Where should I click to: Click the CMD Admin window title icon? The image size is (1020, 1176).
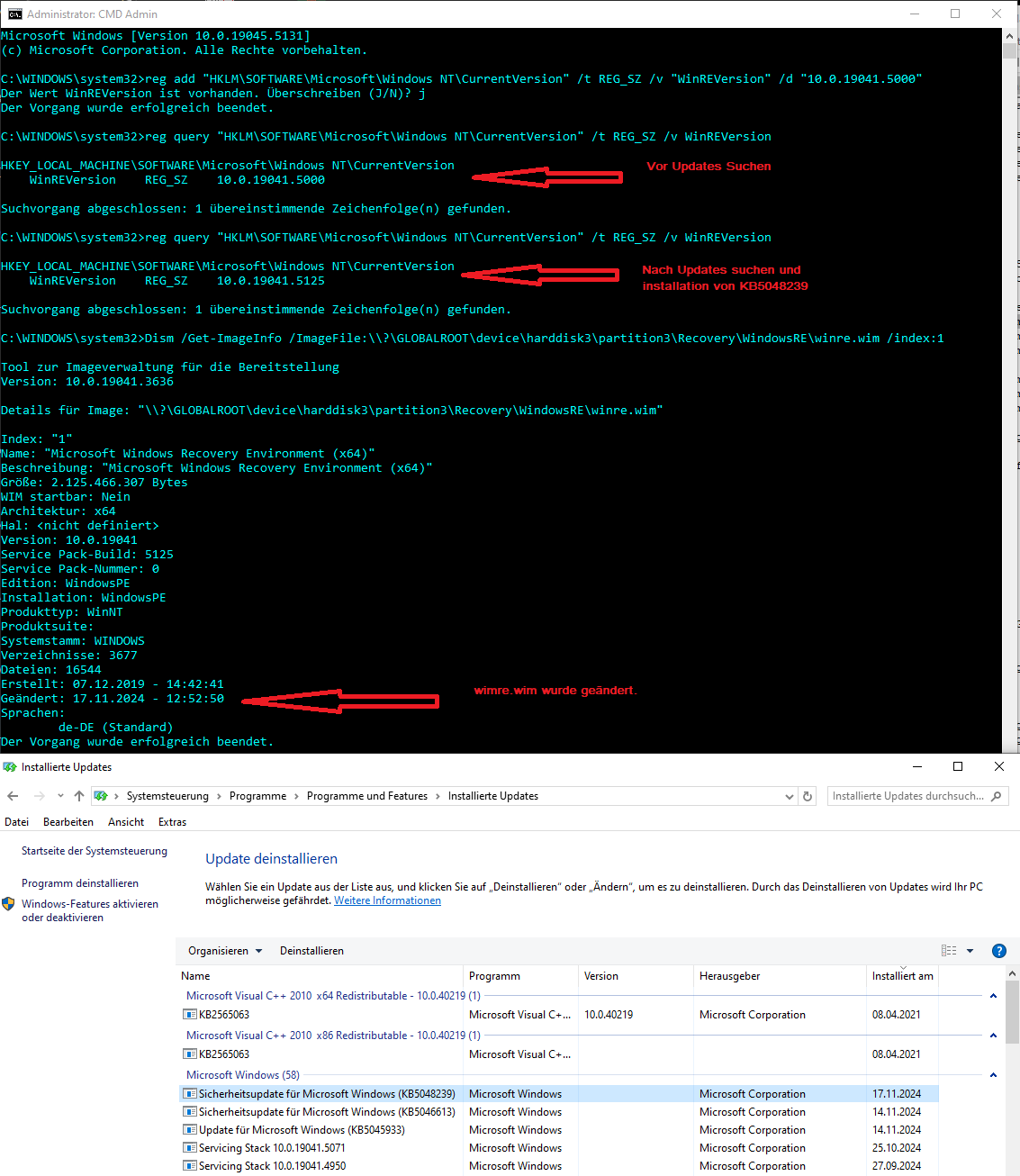pos(14,14)
